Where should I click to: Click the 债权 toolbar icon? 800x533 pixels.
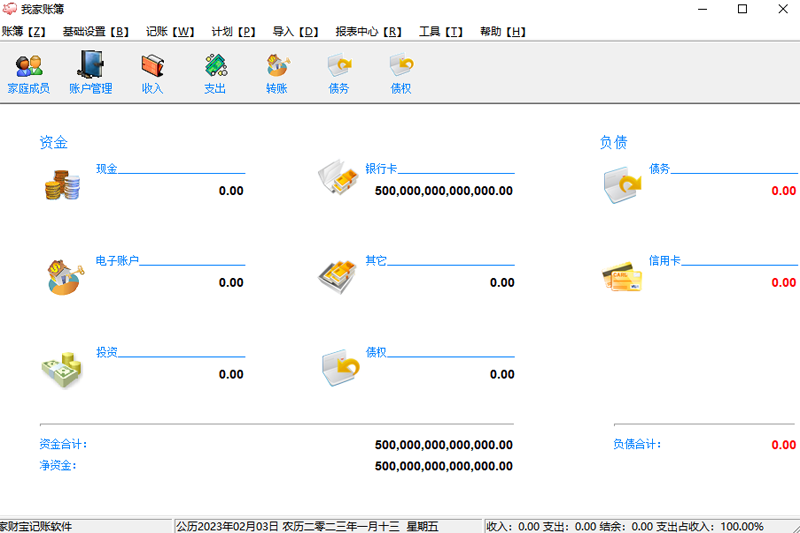click(x=401, y=74)
